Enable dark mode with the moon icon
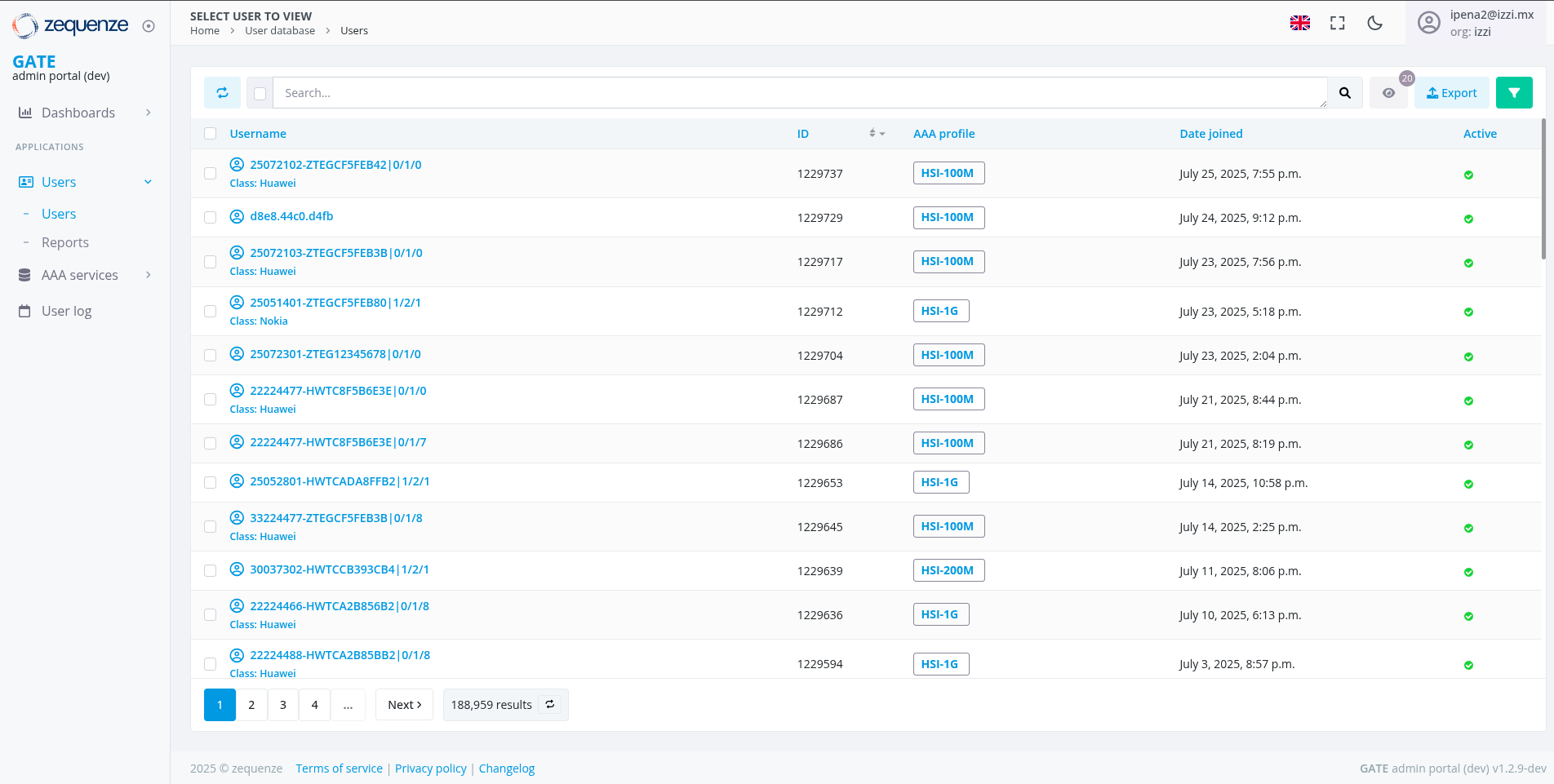The width and height of the screenshot is (1554, 784). (1374, 23)
